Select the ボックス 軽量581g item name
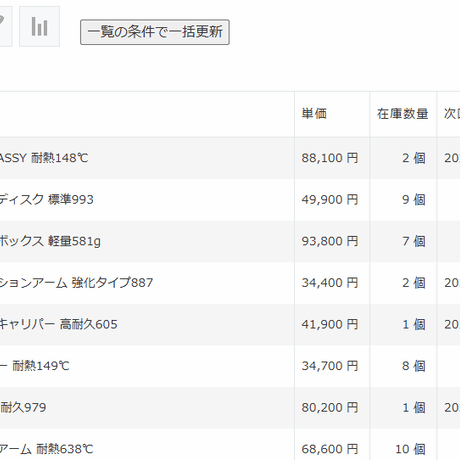Viewport: 460px width, 460px height. (50, 241)
